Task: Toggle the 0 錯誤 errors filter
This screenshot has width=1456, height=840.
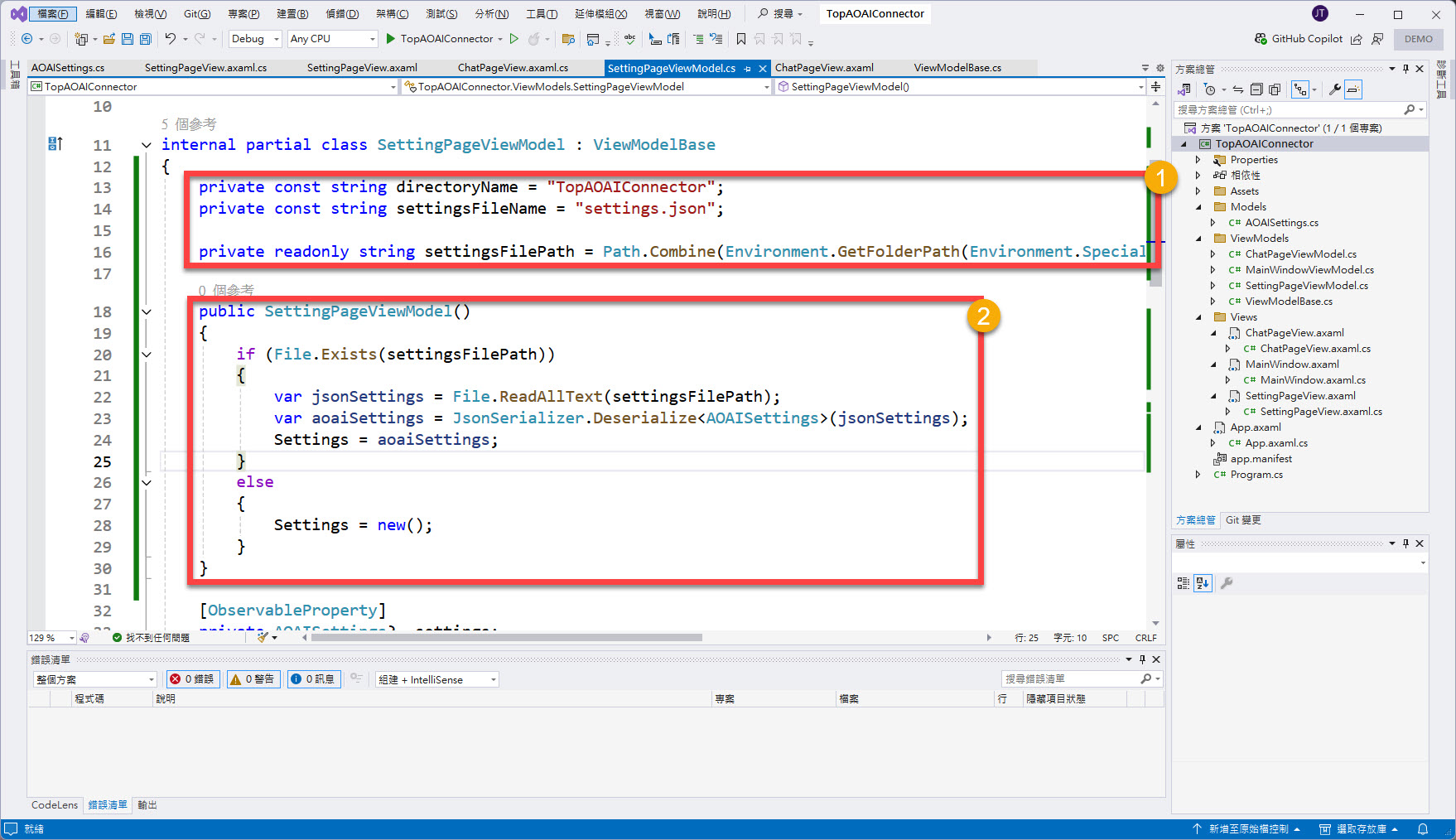Action: pos(193,679)
